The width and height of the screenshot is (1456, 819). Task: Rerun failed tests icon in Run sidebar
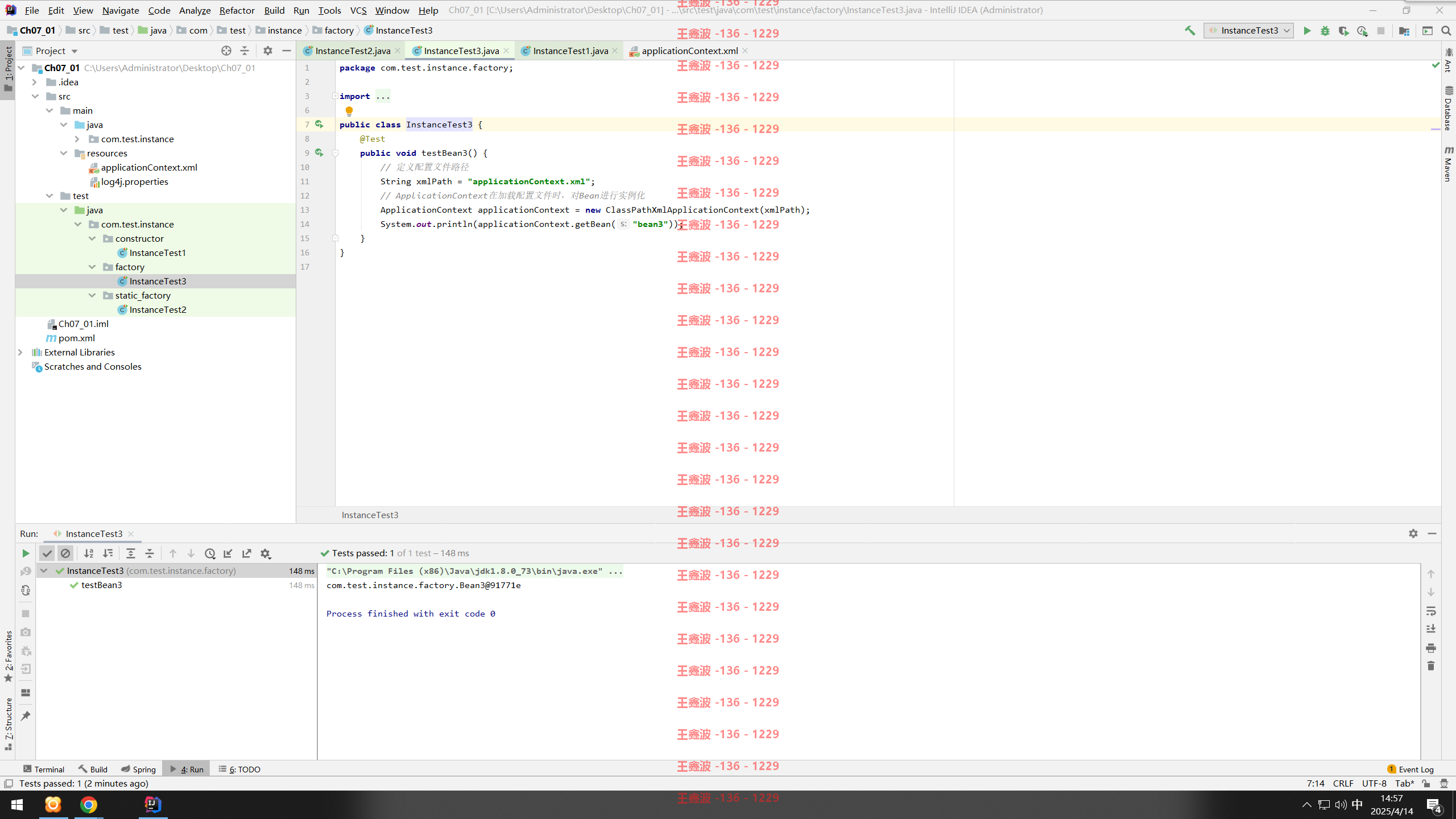point(26,571)
